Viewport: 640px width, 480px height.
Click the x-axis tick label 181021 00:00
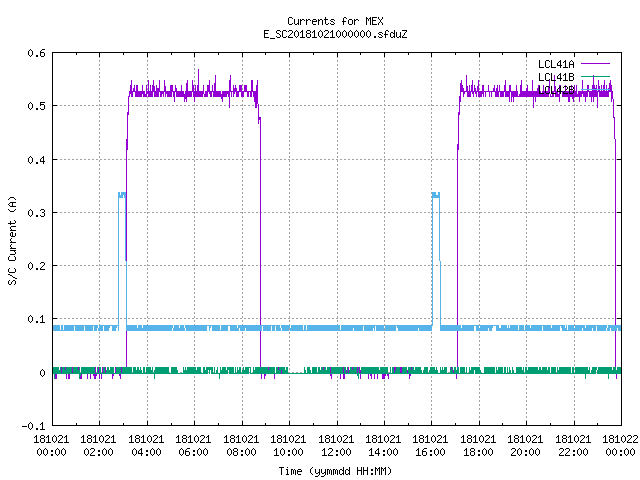tap(51, 446)
